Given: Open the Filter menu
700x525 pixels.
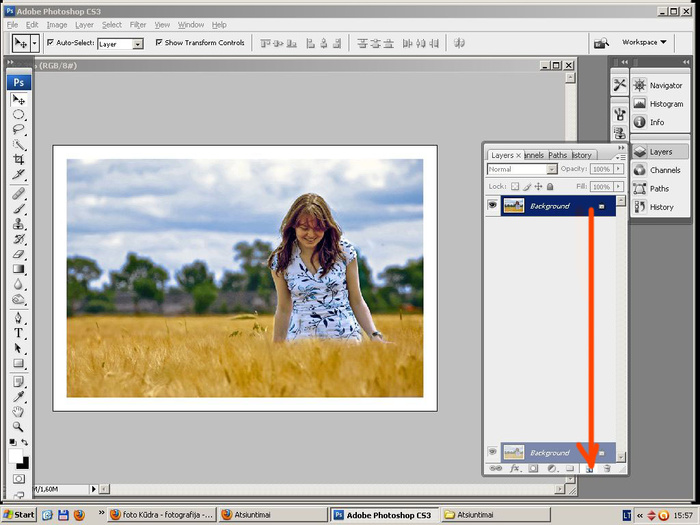Looking at the screenshot, I should (137, 25).
